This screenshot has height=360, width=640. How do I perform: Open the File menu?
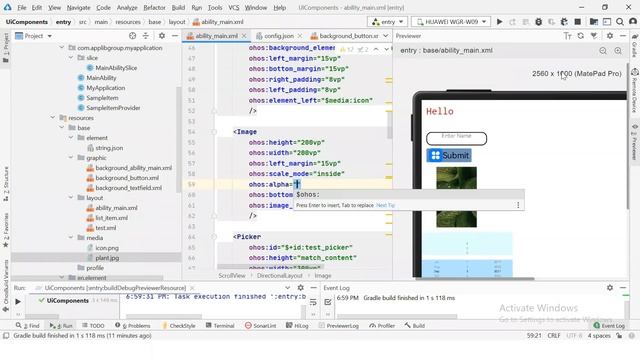point(22,7)
